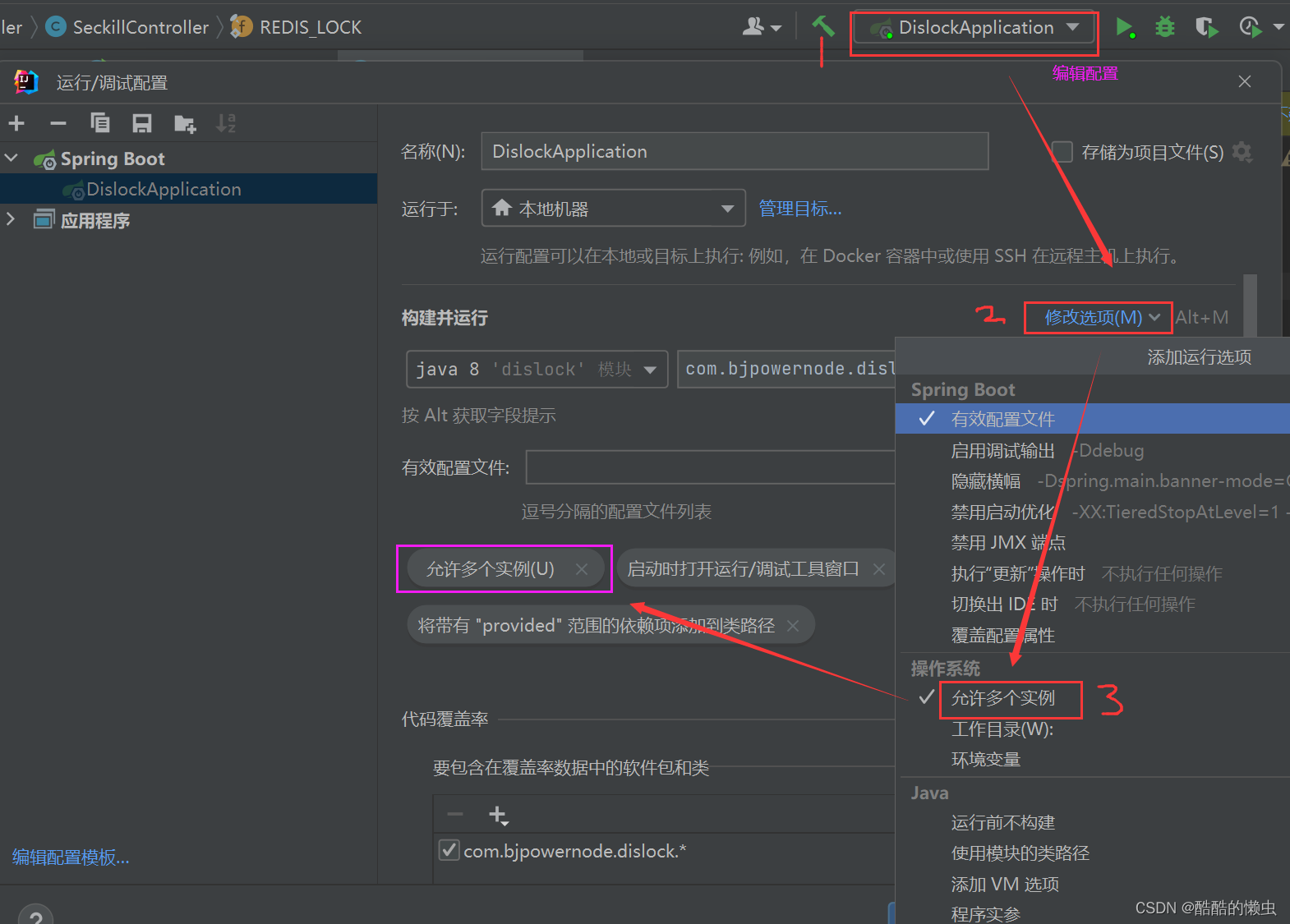
Task: Click the dialog vertical scrollbar
Action: (1251, 306)
